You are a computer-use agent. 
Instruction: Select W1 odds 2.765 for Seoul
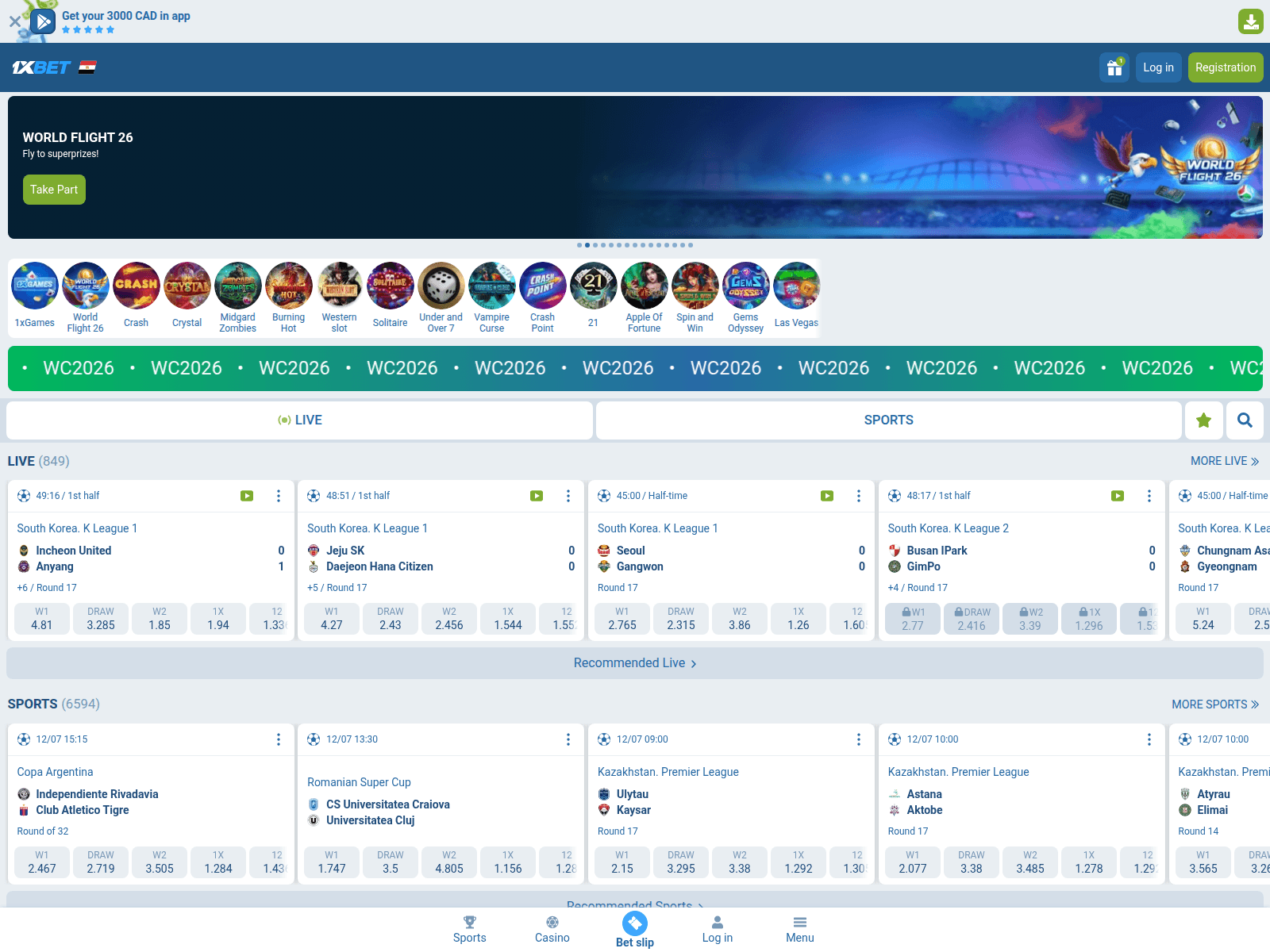coord(622,619)
